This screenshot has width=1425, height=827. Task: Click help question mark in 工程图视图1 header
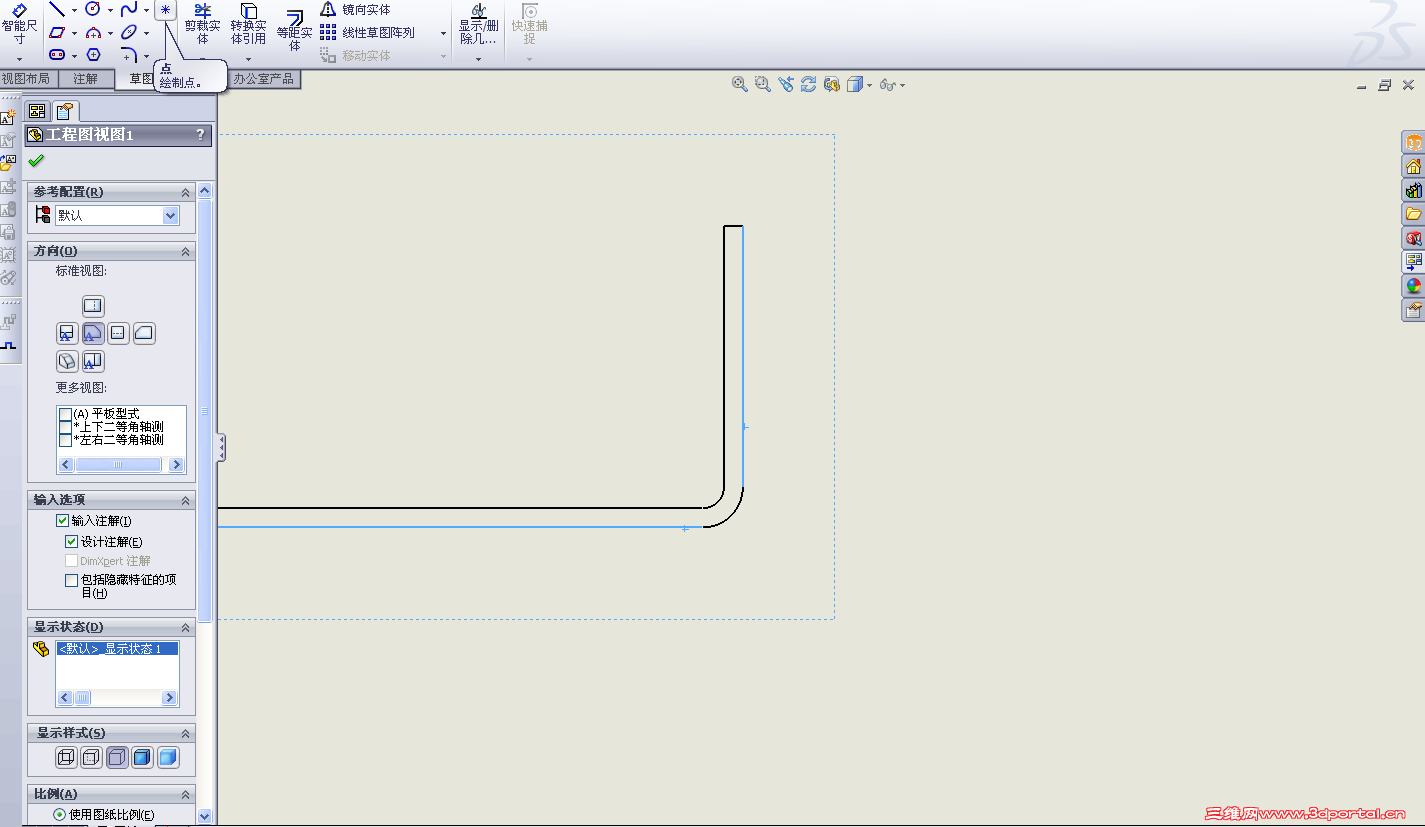point(200,135)
